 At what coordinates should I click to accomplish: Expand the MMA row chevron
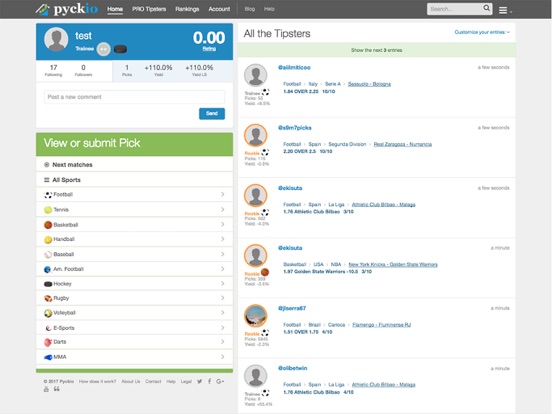(x=222, y=357)
